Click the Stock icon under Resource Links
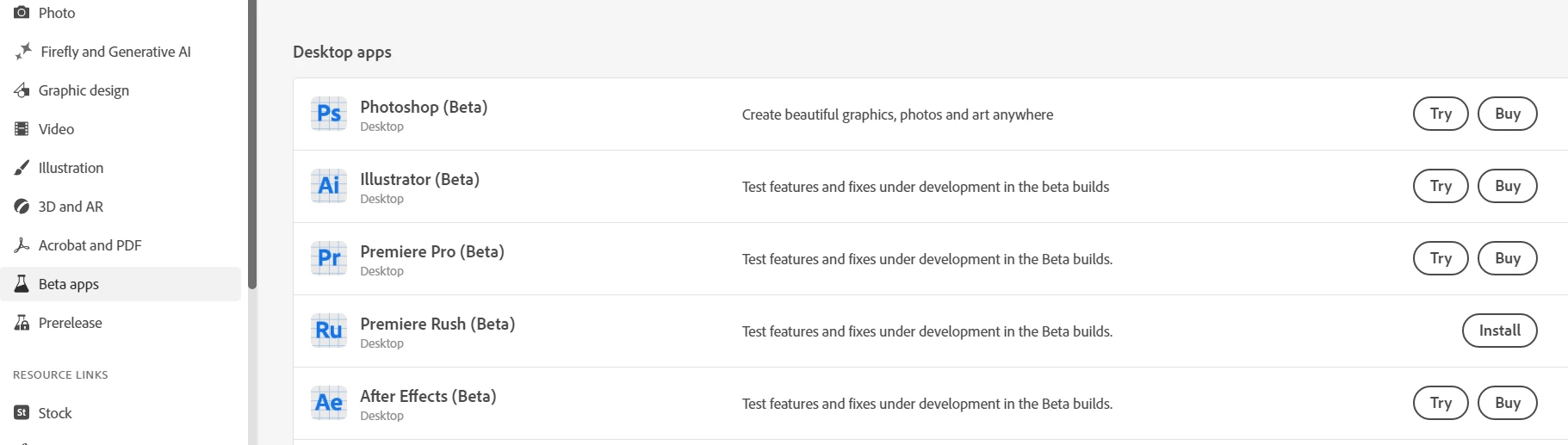The image size is (1568, 445). click(22, 413)
